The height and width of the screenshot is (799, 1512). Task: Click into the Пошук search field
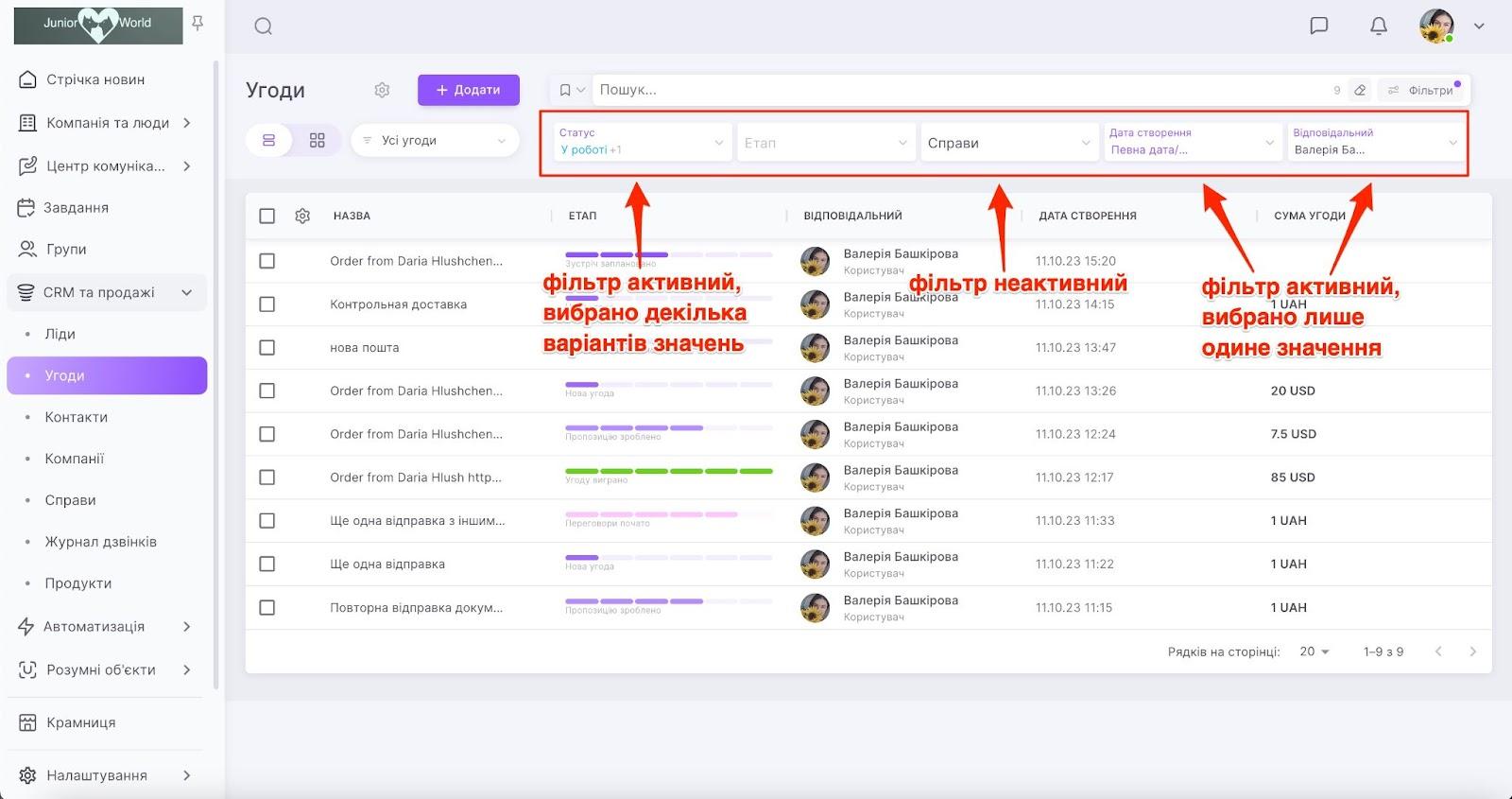pyautogui.click(x=954, y=90)
